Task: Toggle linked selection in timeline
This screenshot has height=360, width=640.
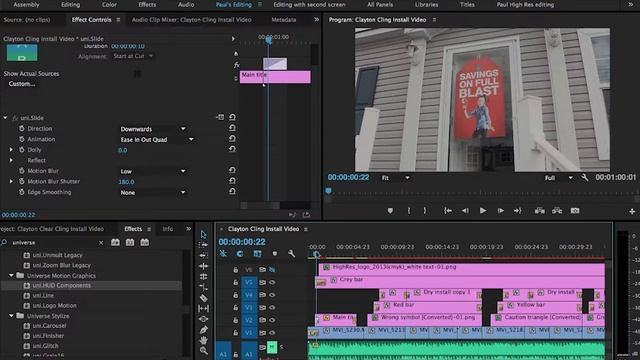Action: [257, 253]
